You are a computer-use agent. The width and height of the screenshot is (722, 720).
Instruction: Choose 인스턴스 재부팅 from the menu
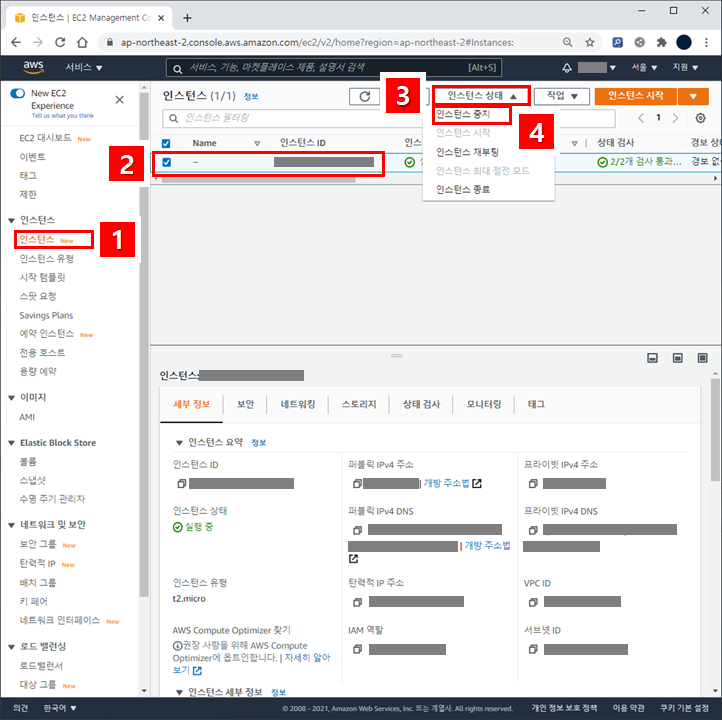(x=467, y=152)
